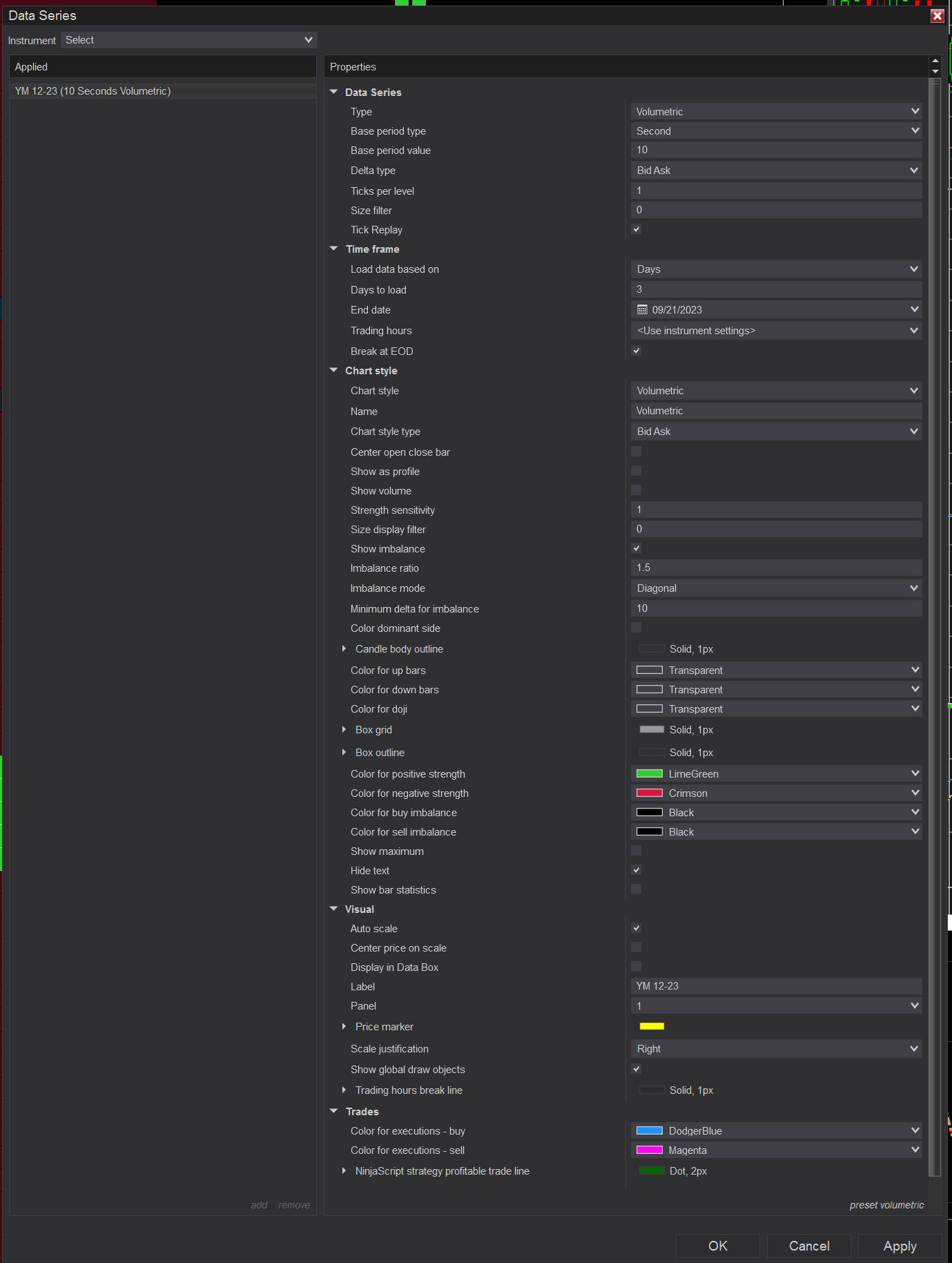Screen dimensions: 952x1263
Task: Toggle Hide text checkbox
Action: point(637,870)
